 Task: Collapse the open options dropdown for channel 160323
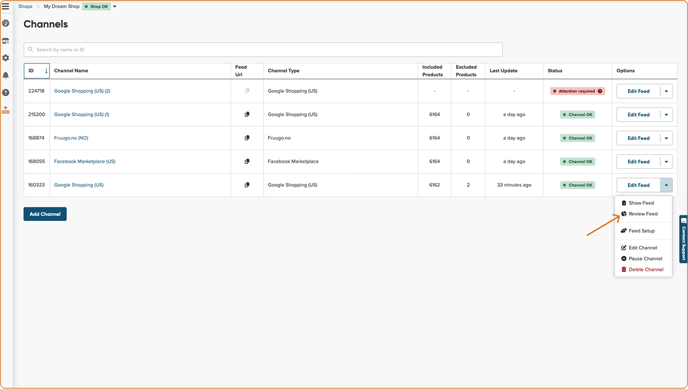pyautogui.click(x=666, y=185)
